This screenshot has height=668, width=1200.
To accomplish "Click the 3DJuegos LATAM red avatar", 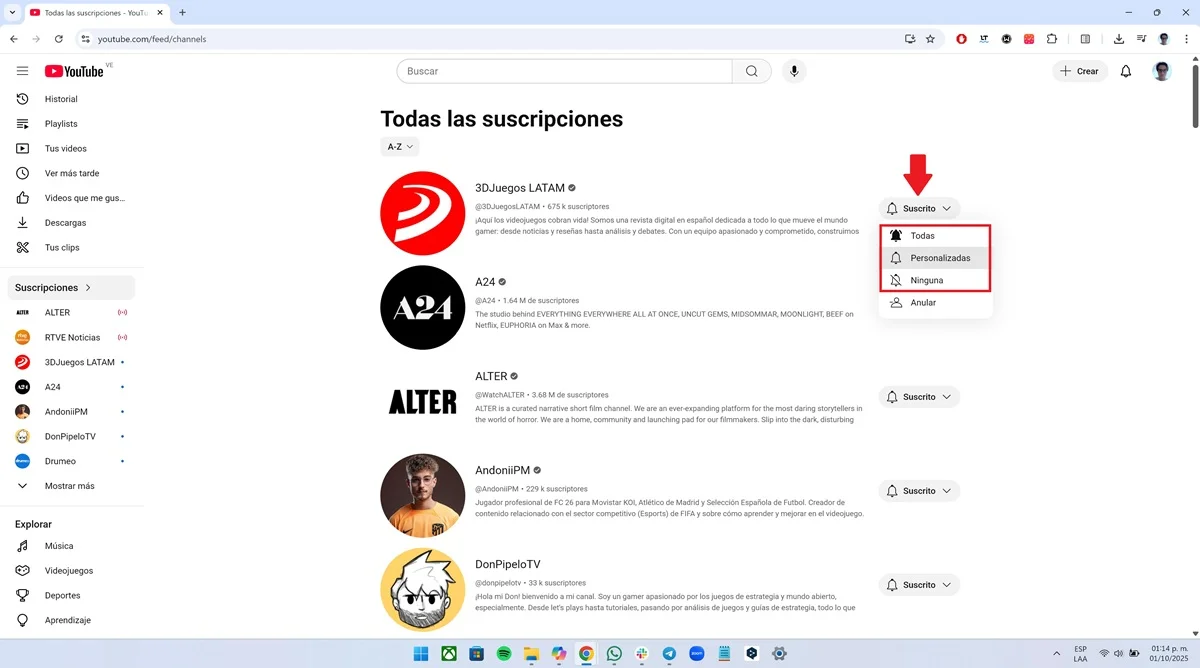I will [423, 213].
